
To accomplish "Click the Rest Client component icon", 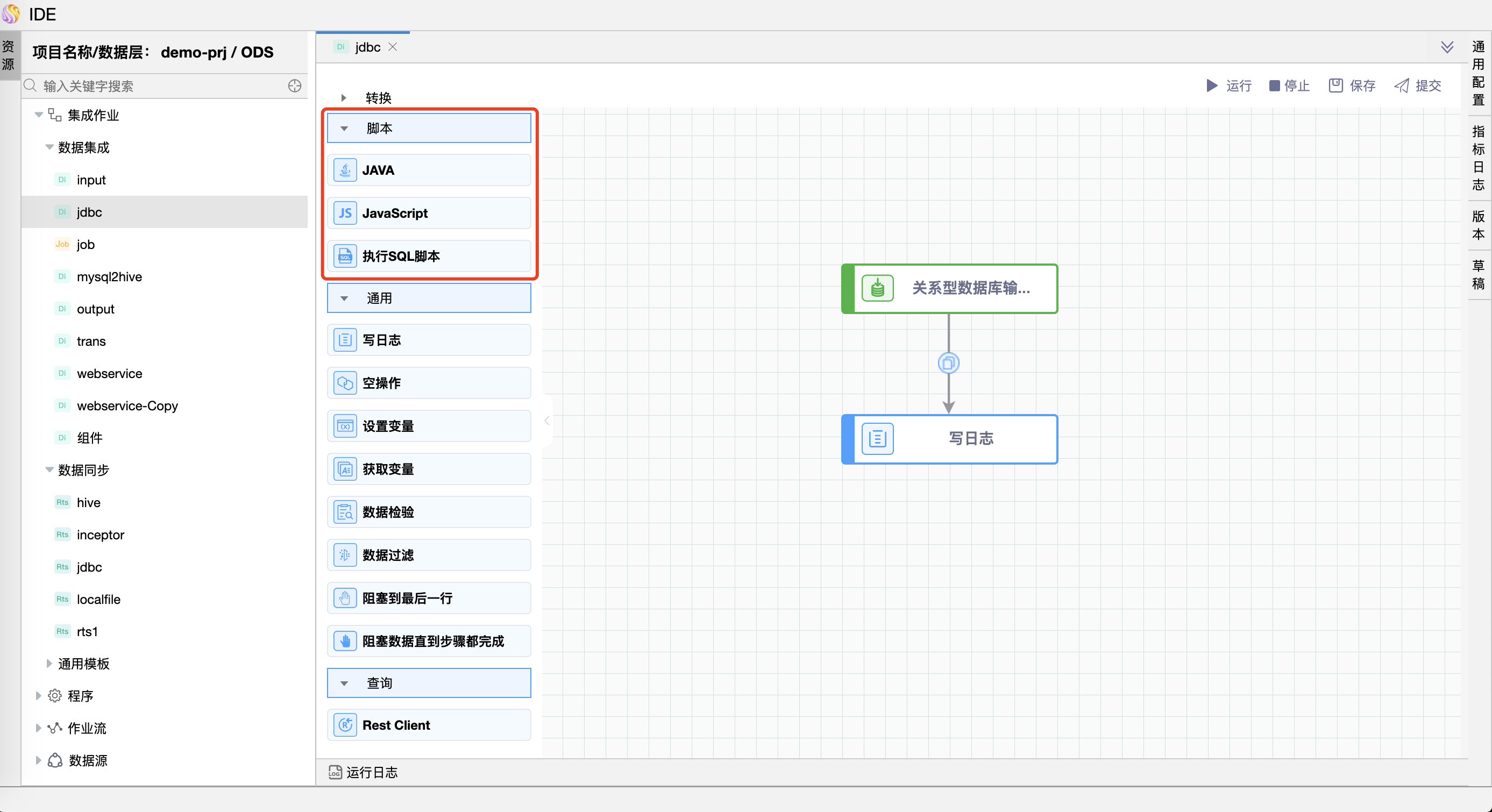I will (345, 725).
